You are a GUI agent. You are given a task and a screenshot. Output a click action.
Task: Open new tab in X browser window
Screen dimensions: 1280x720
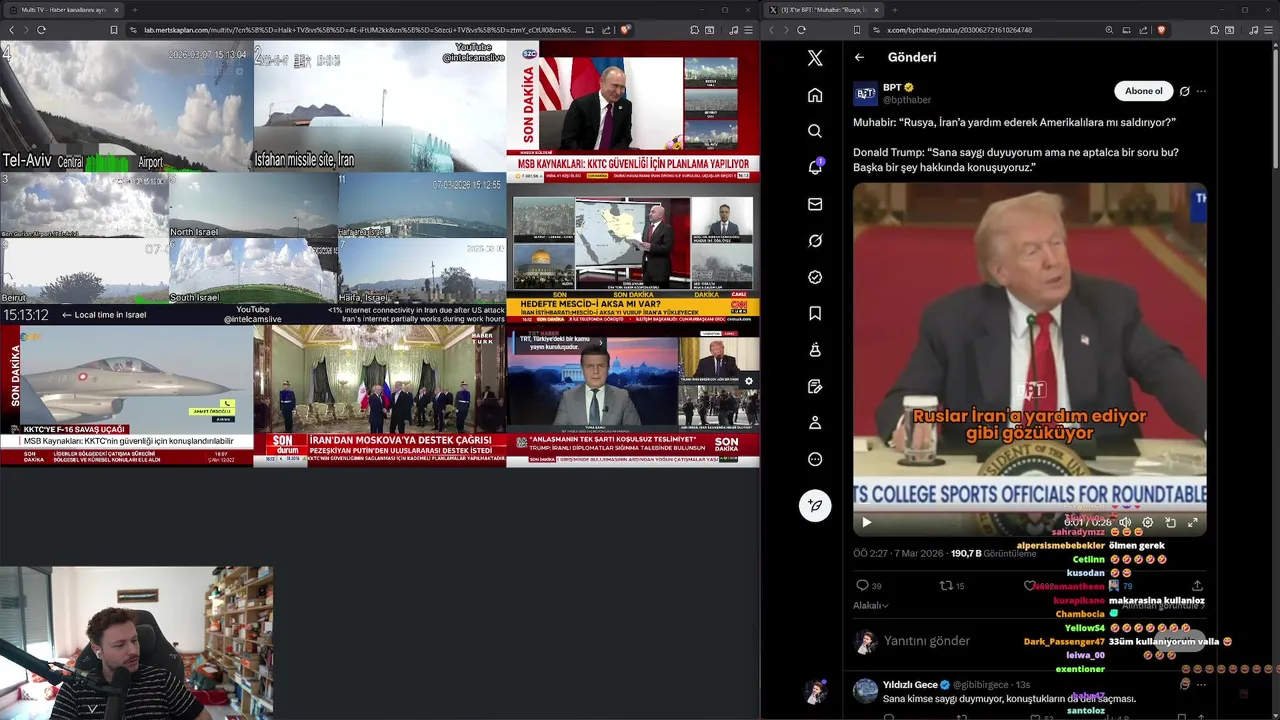(896, 10)
